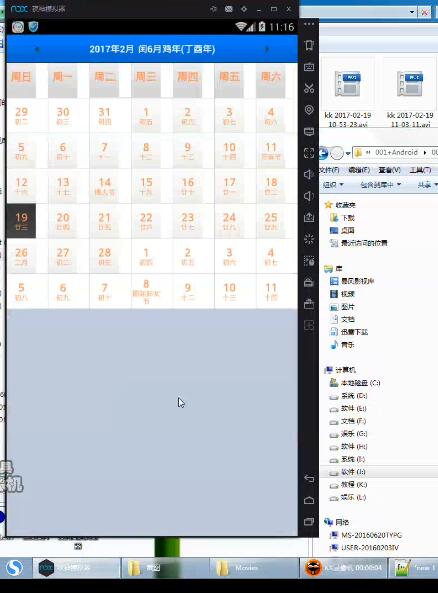Image resolution: width=438 pixels, height=593 pixels.
Task: Select kk 2017-02-19 11-03-11.avi thumbnail
Action: [x=410, y=93]
